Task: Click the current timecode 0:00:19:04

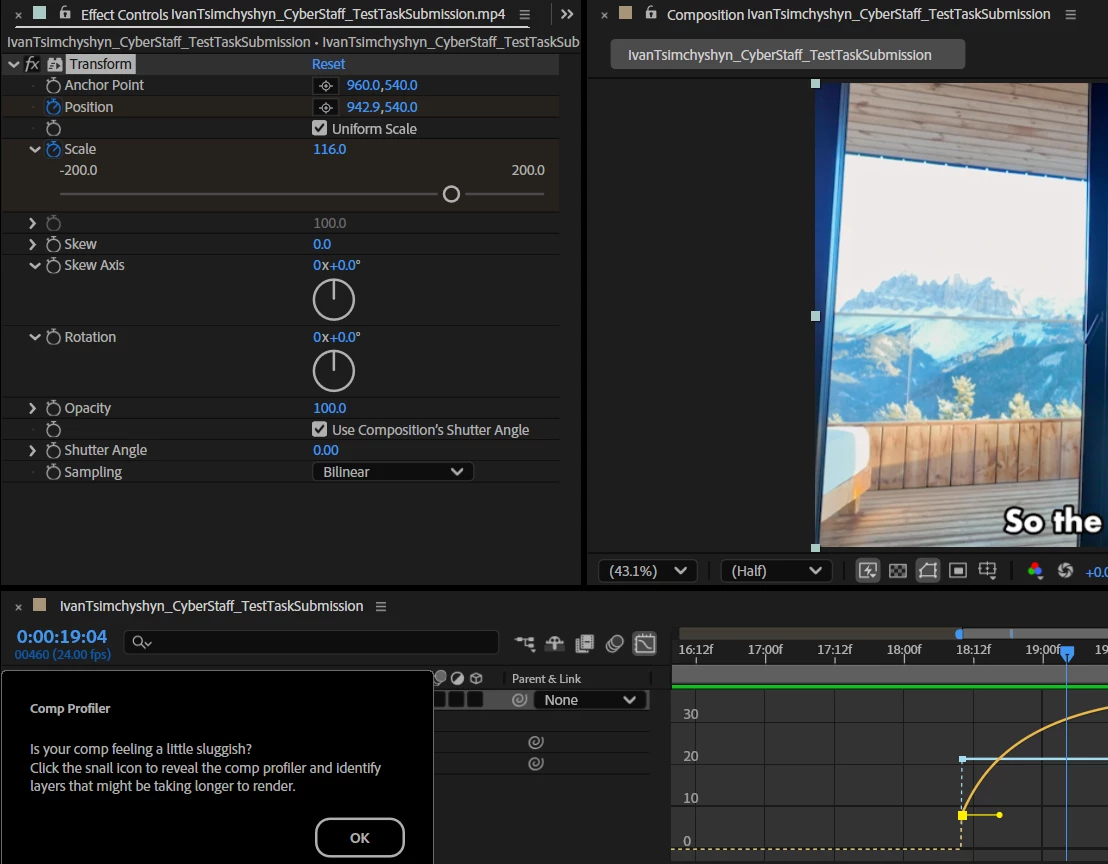Action: (x=61, y=637)
